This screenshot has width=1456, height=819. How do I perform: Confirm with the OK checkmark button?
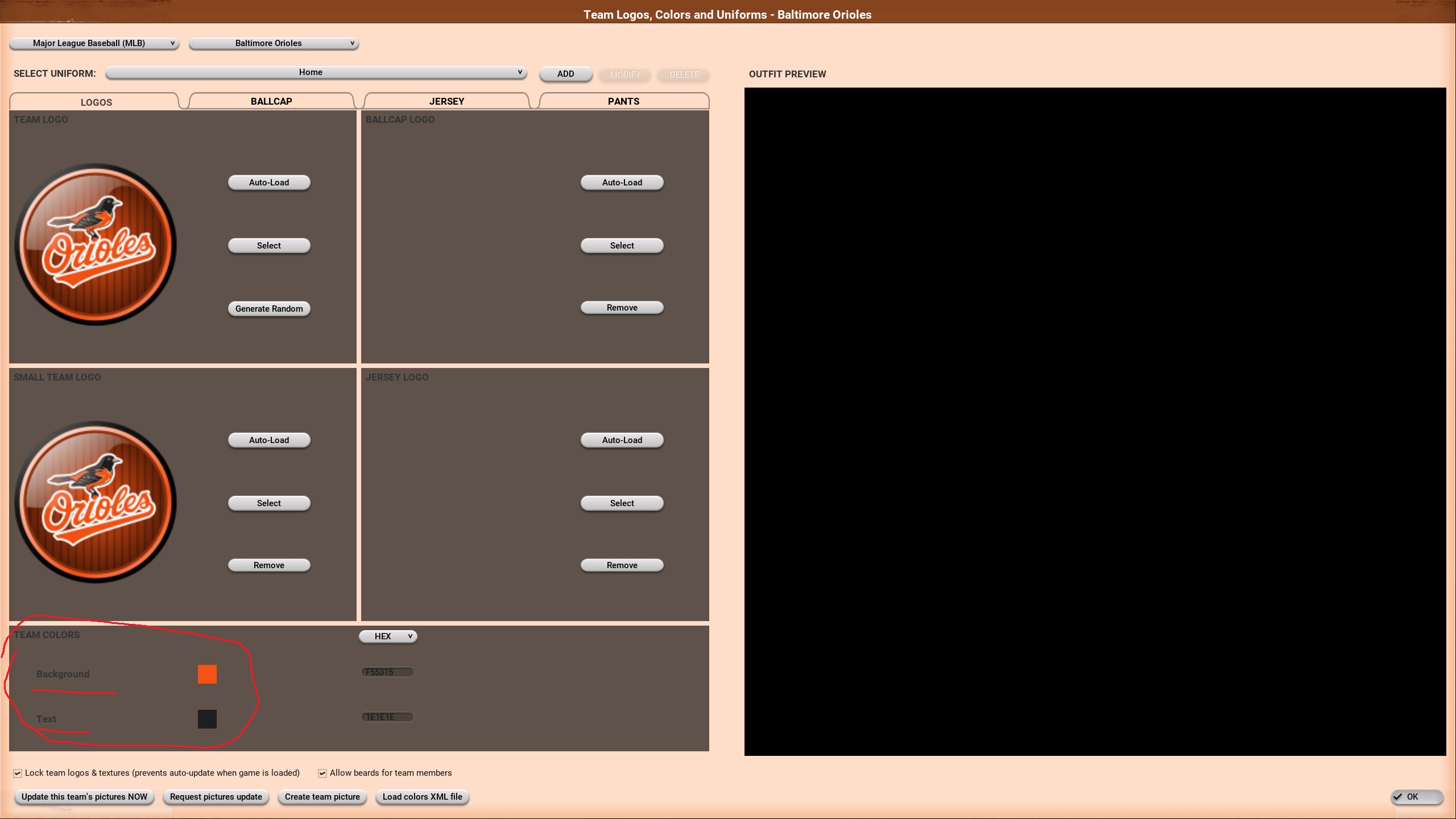point(1416,797)
